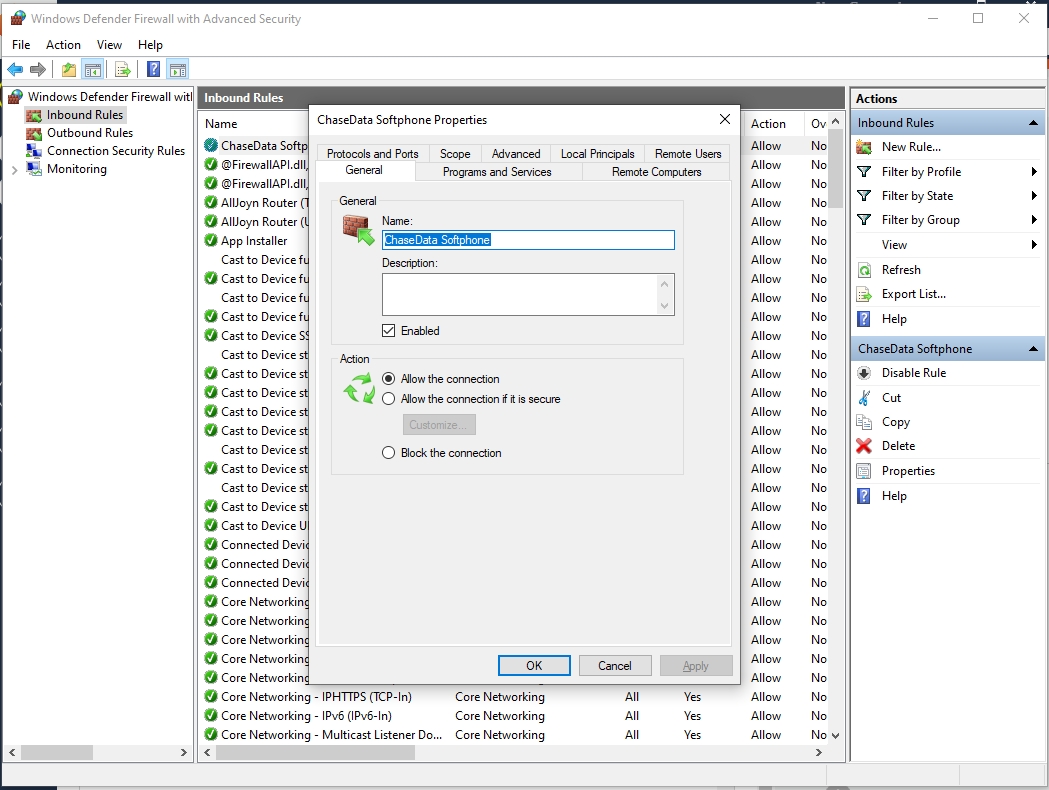Click the console tree horizontal scrollbar thumb
The height and width of the screenshot is (790, 1049).
pyautogui.click(x=57, y=753)
